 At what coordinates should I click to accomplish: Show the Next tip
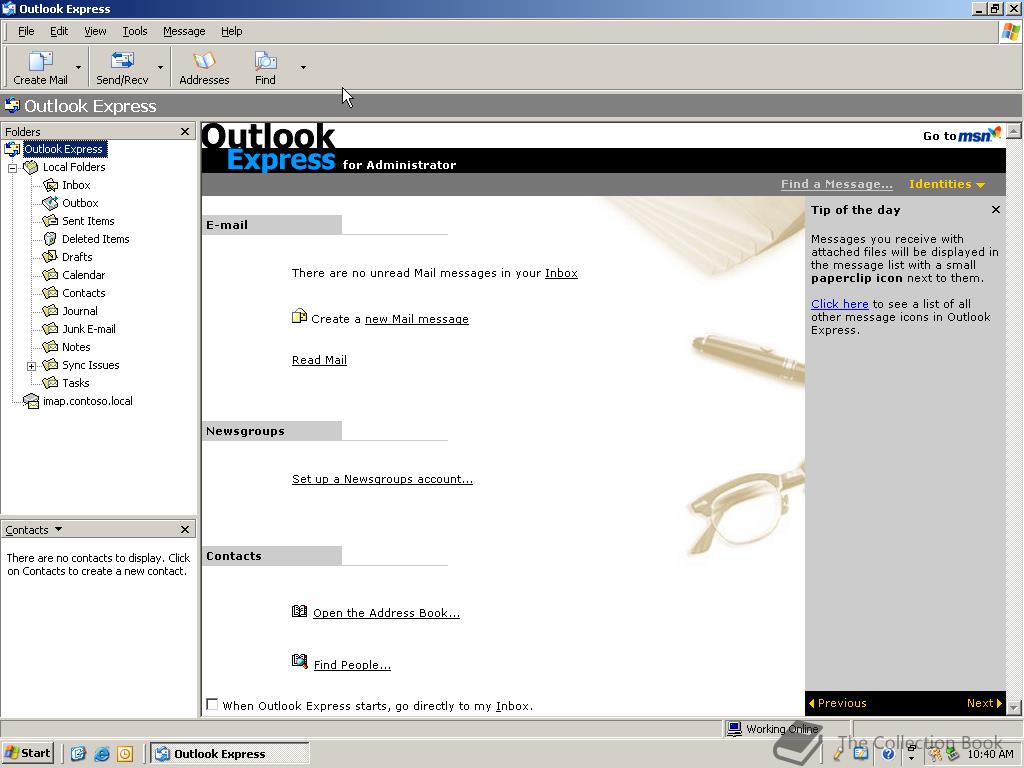(x=984, y=703)
